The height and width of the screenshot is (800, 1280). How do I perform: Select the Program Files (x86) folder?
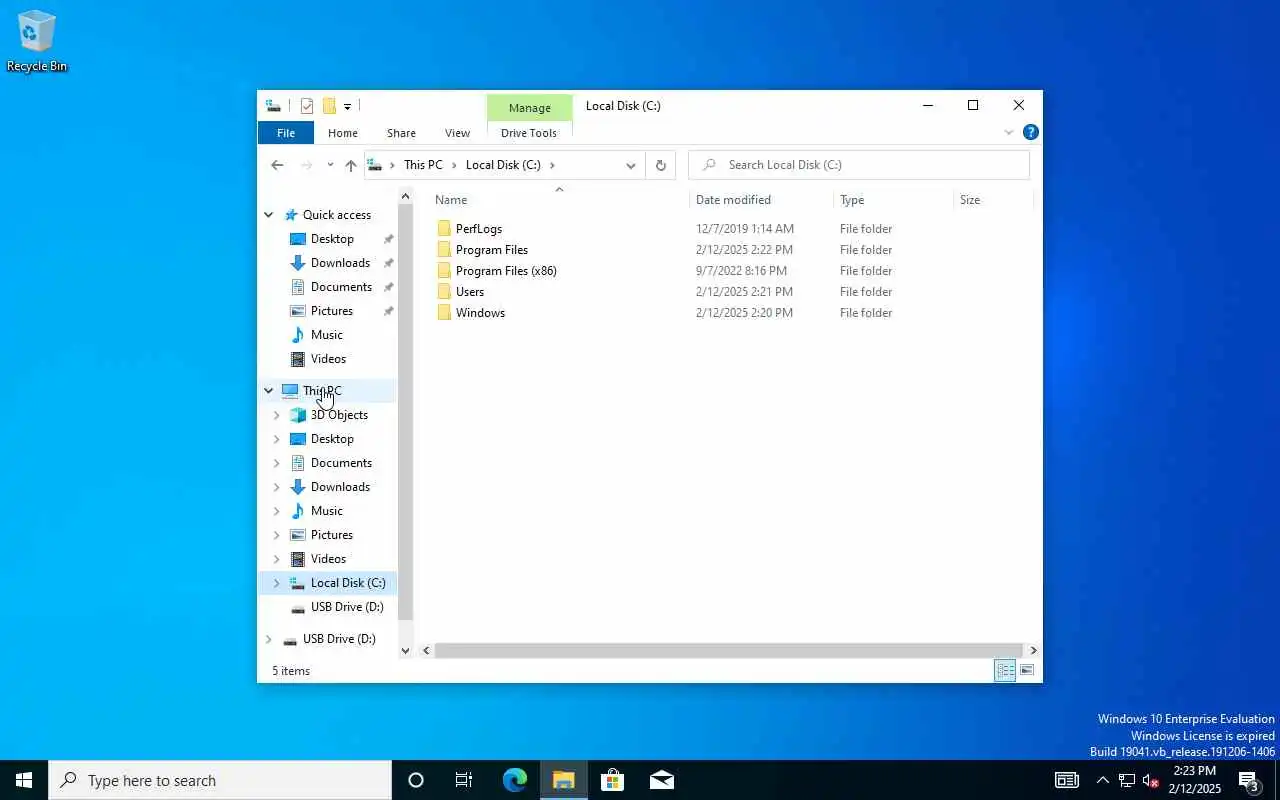506,271
